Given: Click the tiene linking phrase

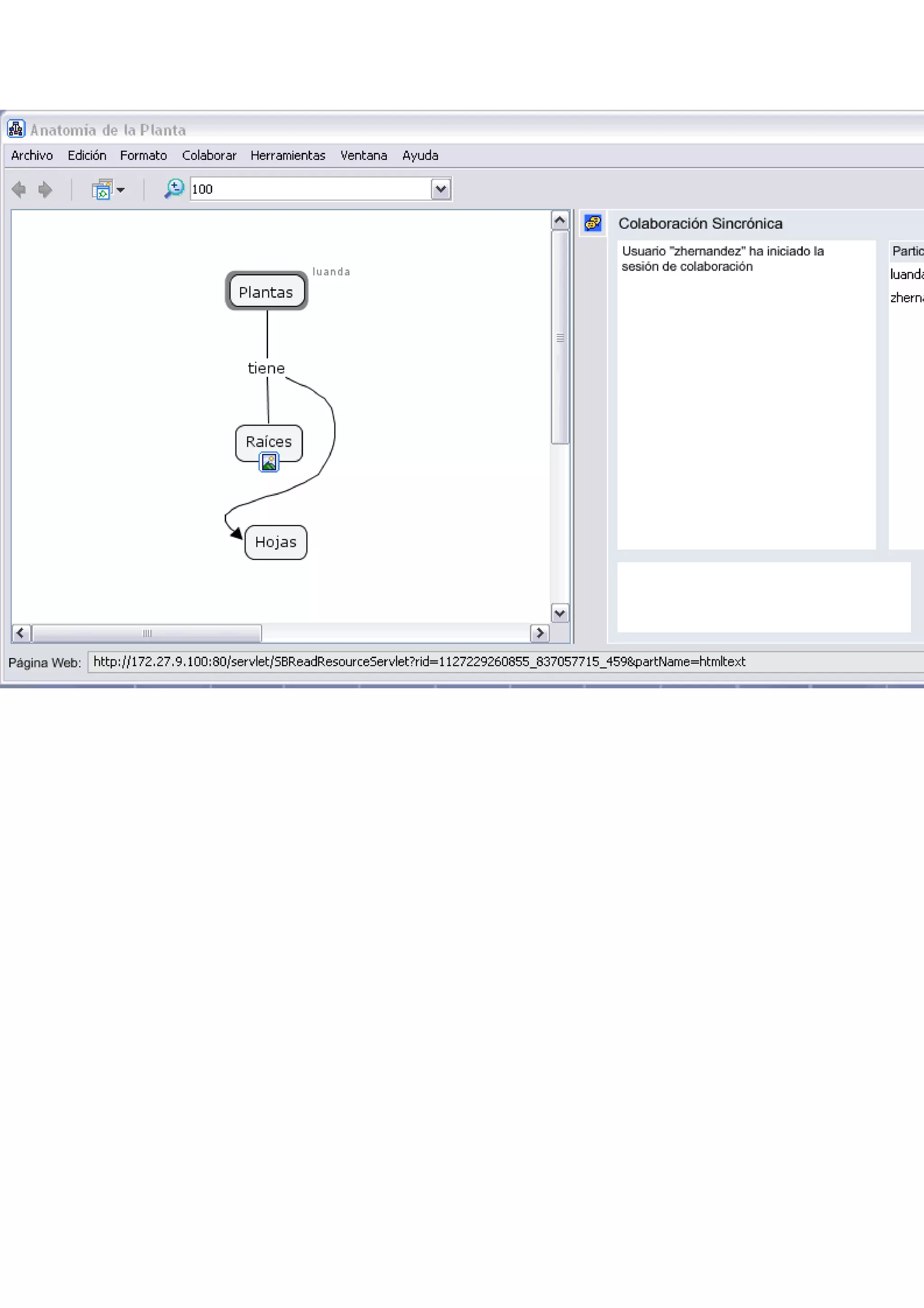Looking at the screenshot, I should 266,369.
